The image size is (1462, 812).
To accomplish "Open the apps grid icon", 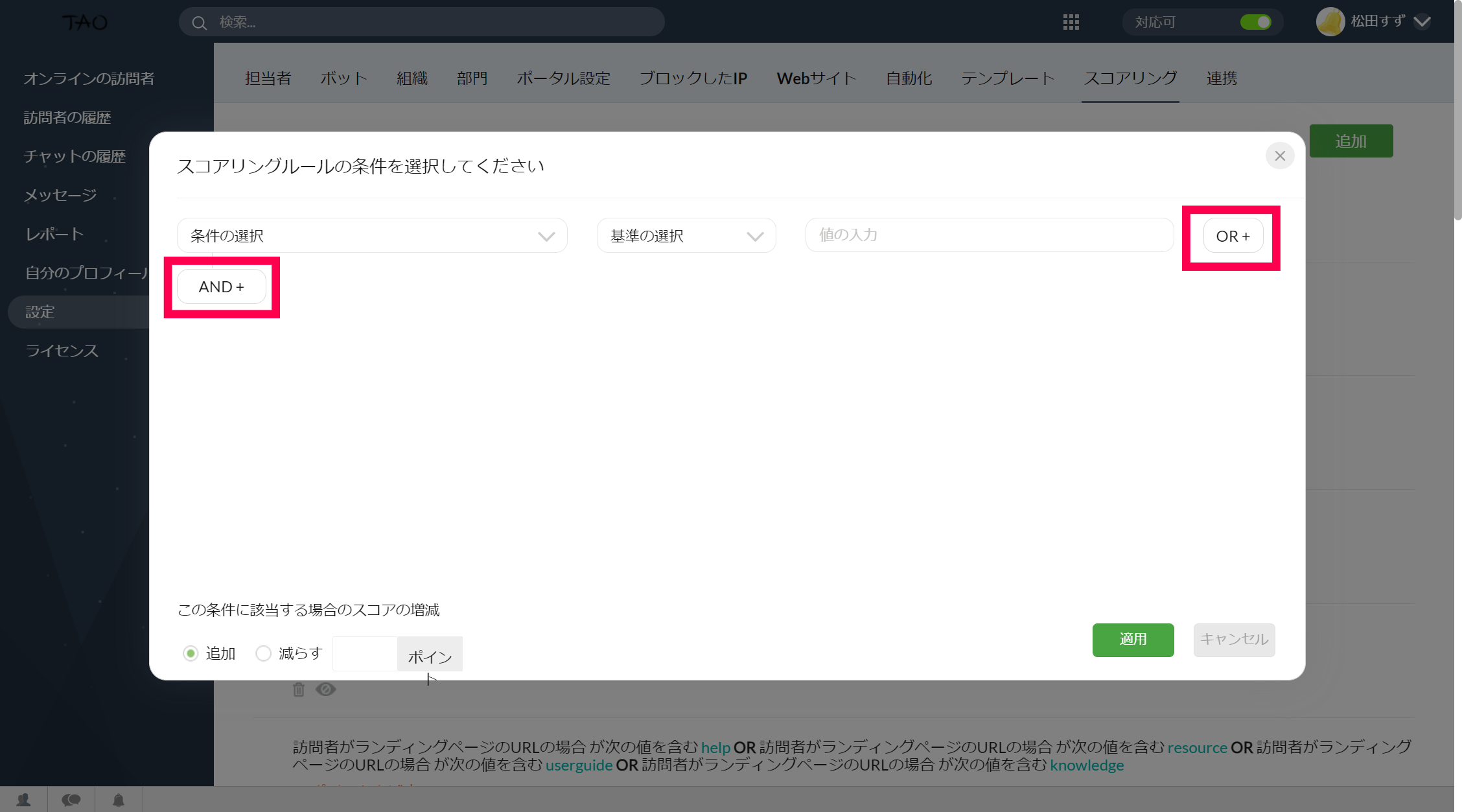I will coord(1071,23).
